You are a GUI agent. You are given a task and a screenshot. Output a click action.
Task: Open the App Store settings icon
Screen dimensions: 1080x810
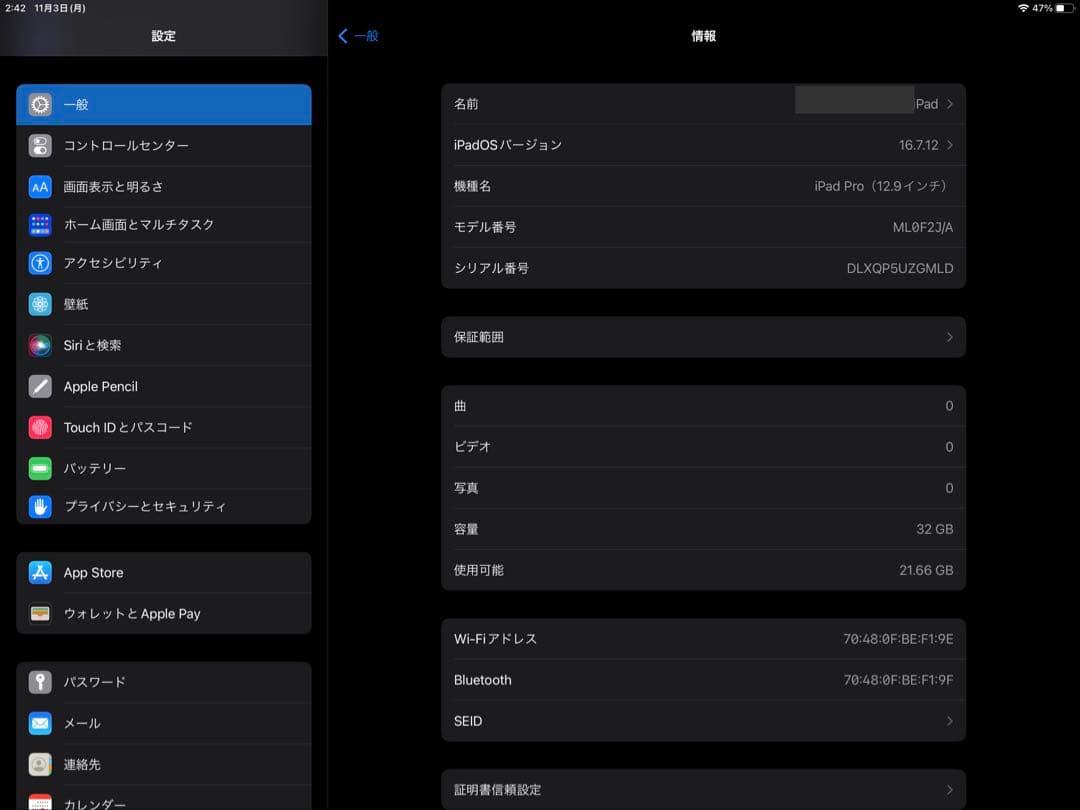(39, 572)
